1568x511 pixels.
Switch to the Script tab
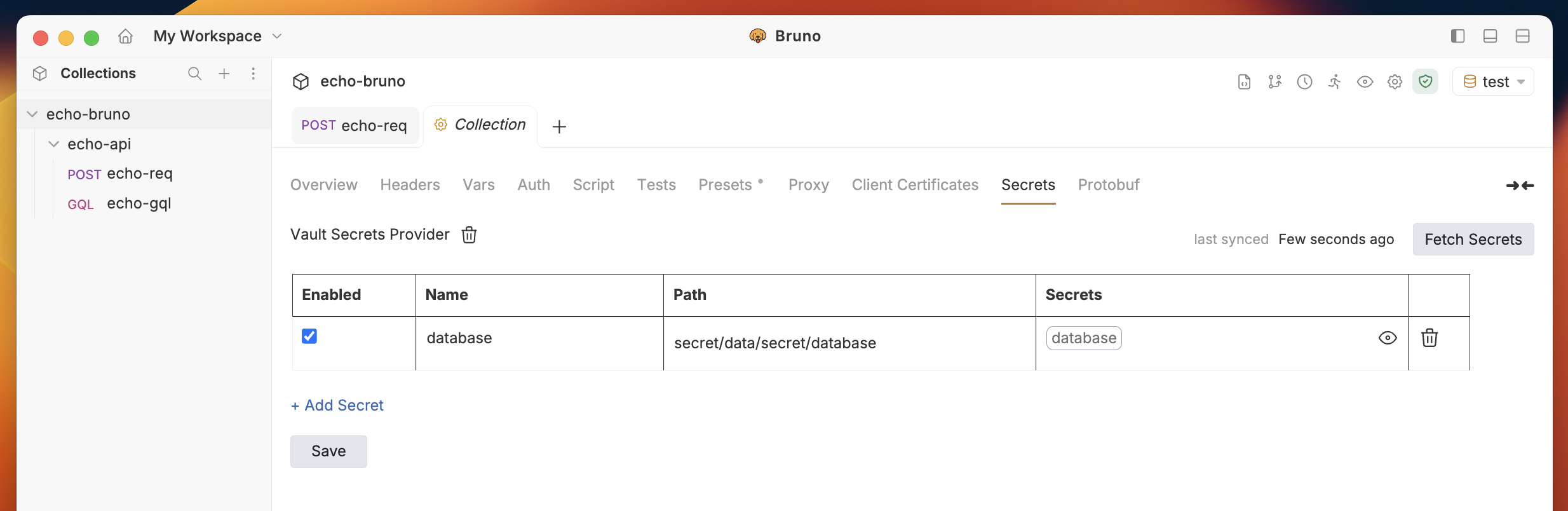coord(593,185)
